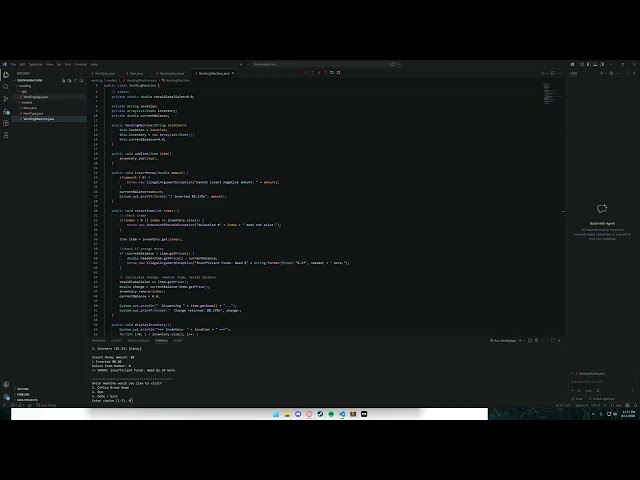
Task: Click New Folder icon in Explorer header
Action: (x=69, y=80)
